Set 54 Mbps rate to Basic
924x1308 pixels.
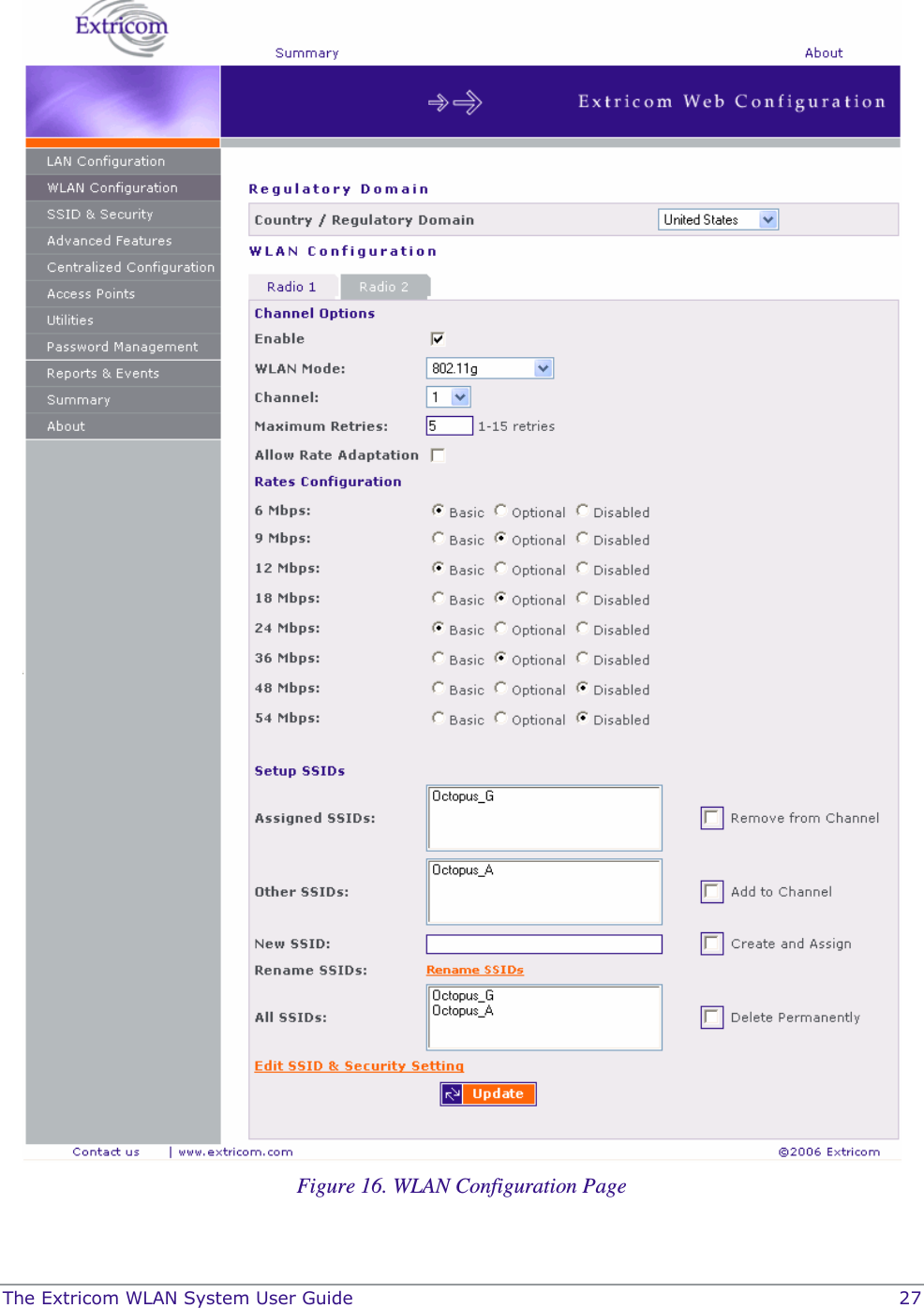click(438, 718)
